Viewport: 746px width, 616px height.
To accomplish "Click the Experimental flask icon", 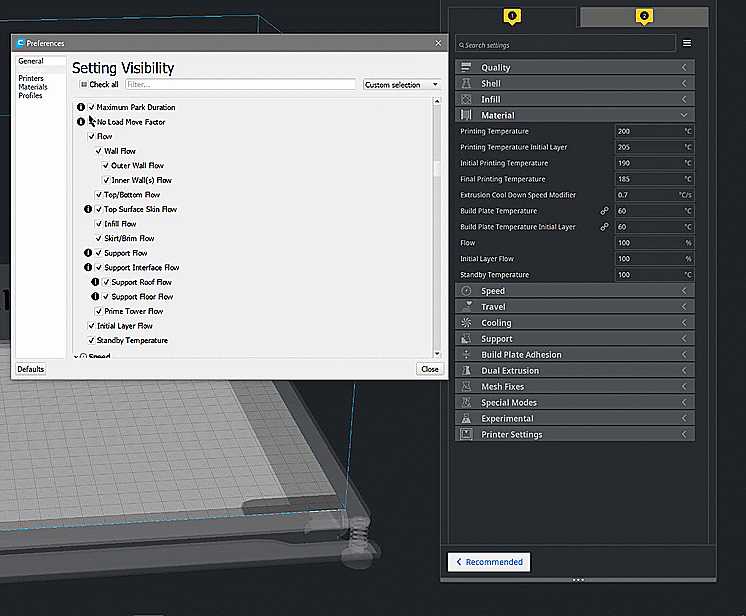I will [x=466, y=418].
